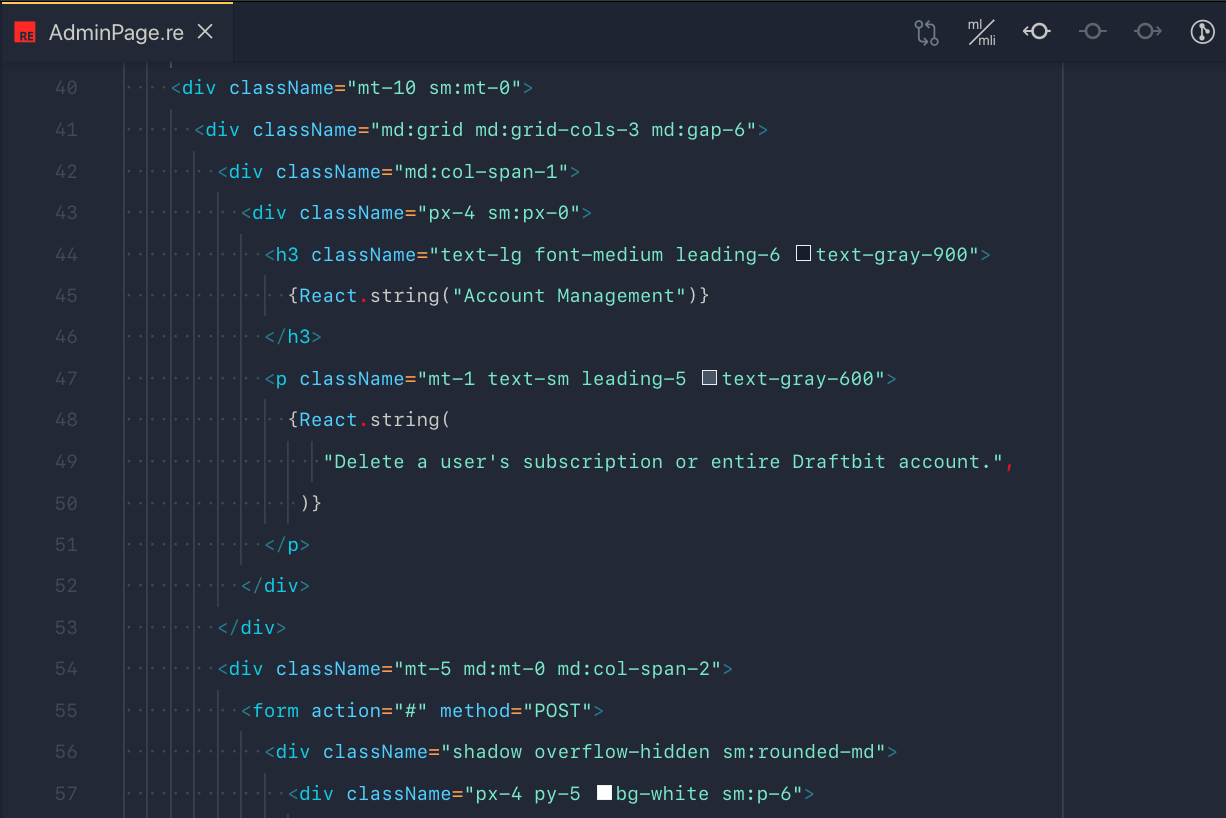This screenshot has height=818, width=1226.
Task: Click the "md:col-span-1" className string
Action: tap(481, 172)
